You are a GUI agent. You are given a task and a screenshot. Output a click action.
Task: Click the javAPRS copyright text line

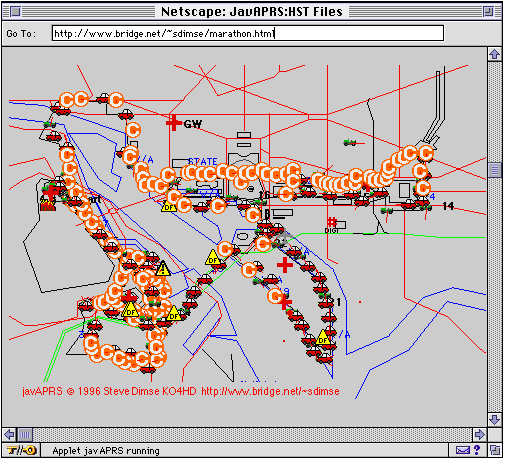(x=181, y=391)
